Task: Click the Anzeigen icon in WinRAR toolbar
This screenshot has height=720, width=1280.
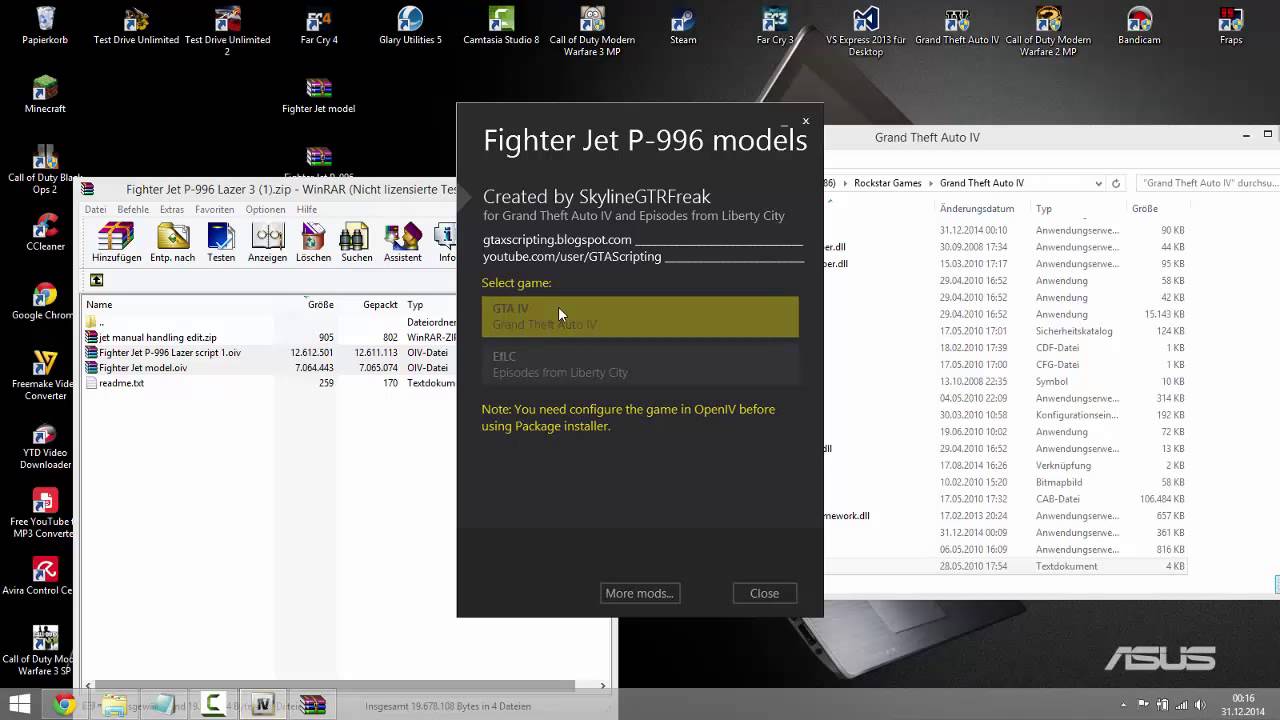Action: [x=267, y=243]
